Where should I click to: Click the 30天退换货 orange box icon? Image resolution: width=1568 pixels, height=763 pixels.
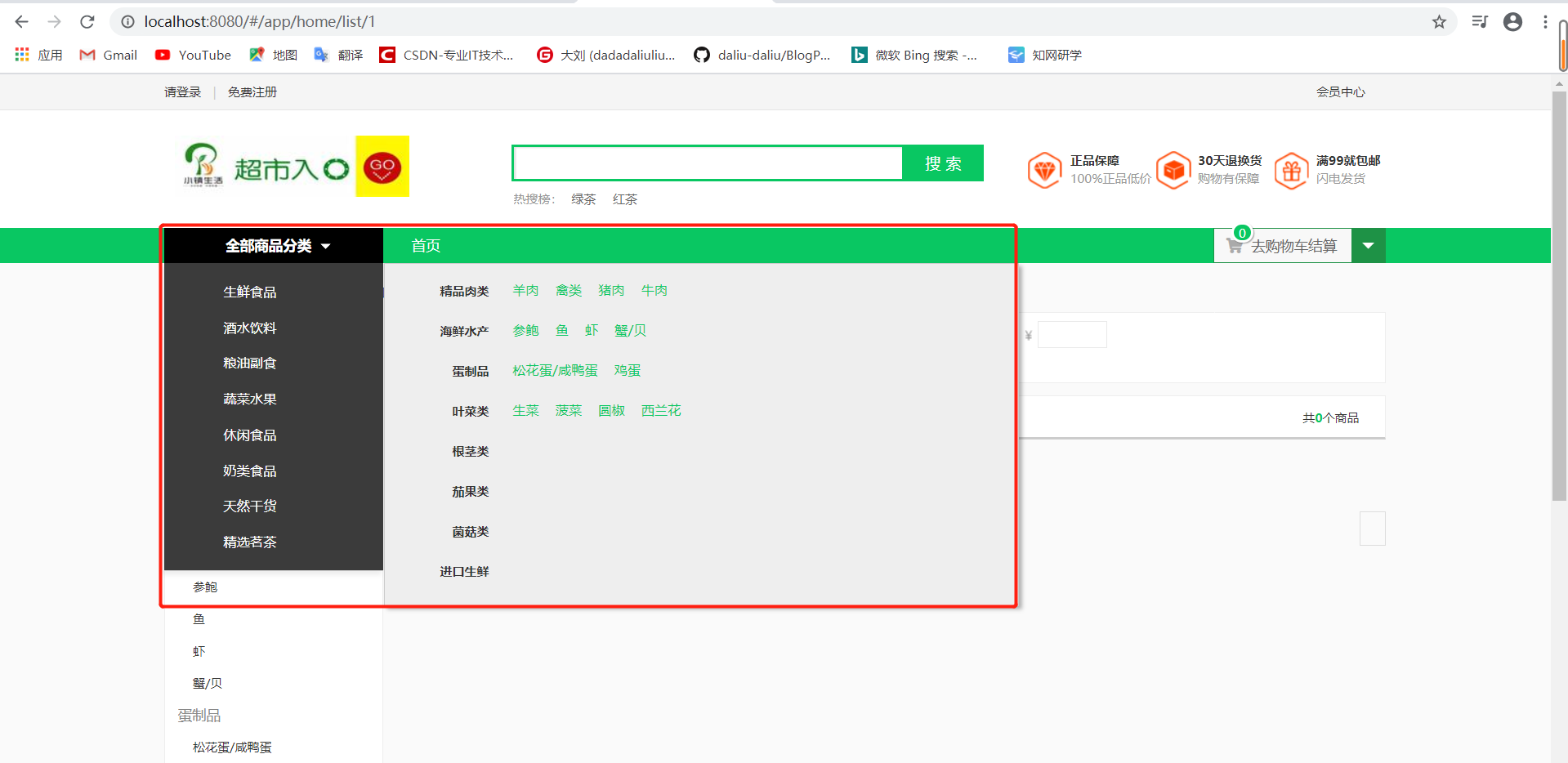click(1173, 169)
